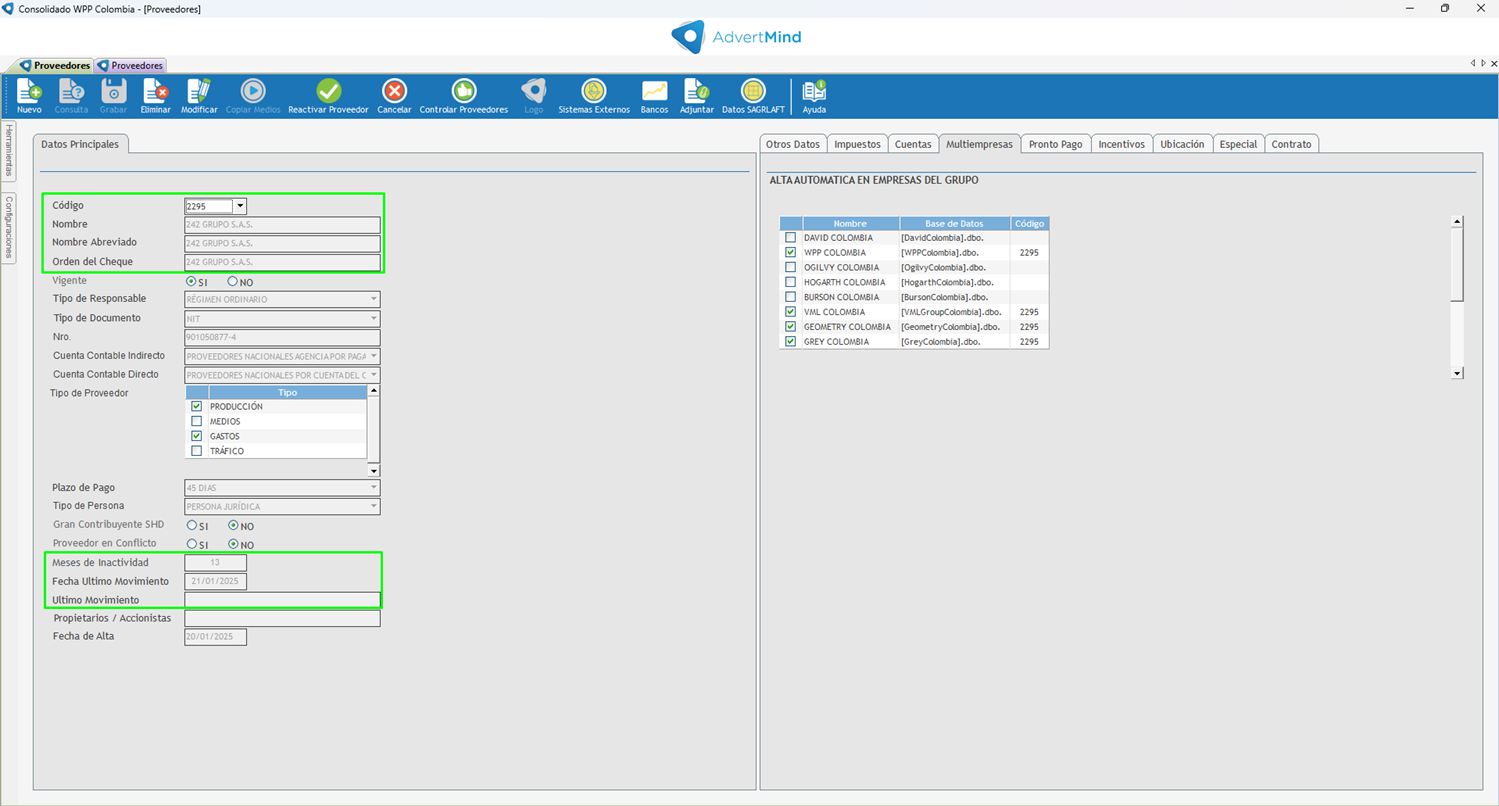Expand the Tipo de Responsable dropdown
1499x806 pixels.
[x=374, y=299]
